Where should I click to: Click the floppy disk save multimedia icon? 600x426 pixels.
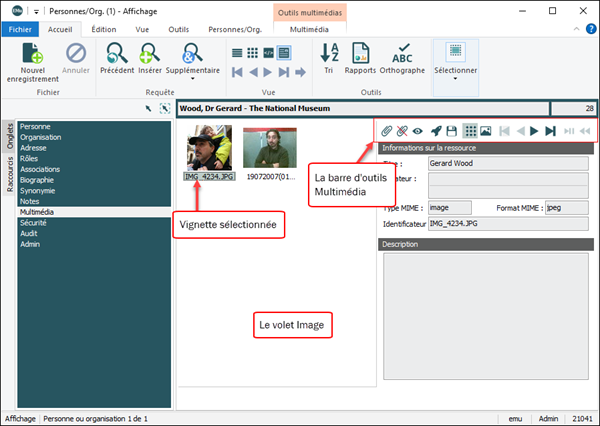tap(453, 131)
